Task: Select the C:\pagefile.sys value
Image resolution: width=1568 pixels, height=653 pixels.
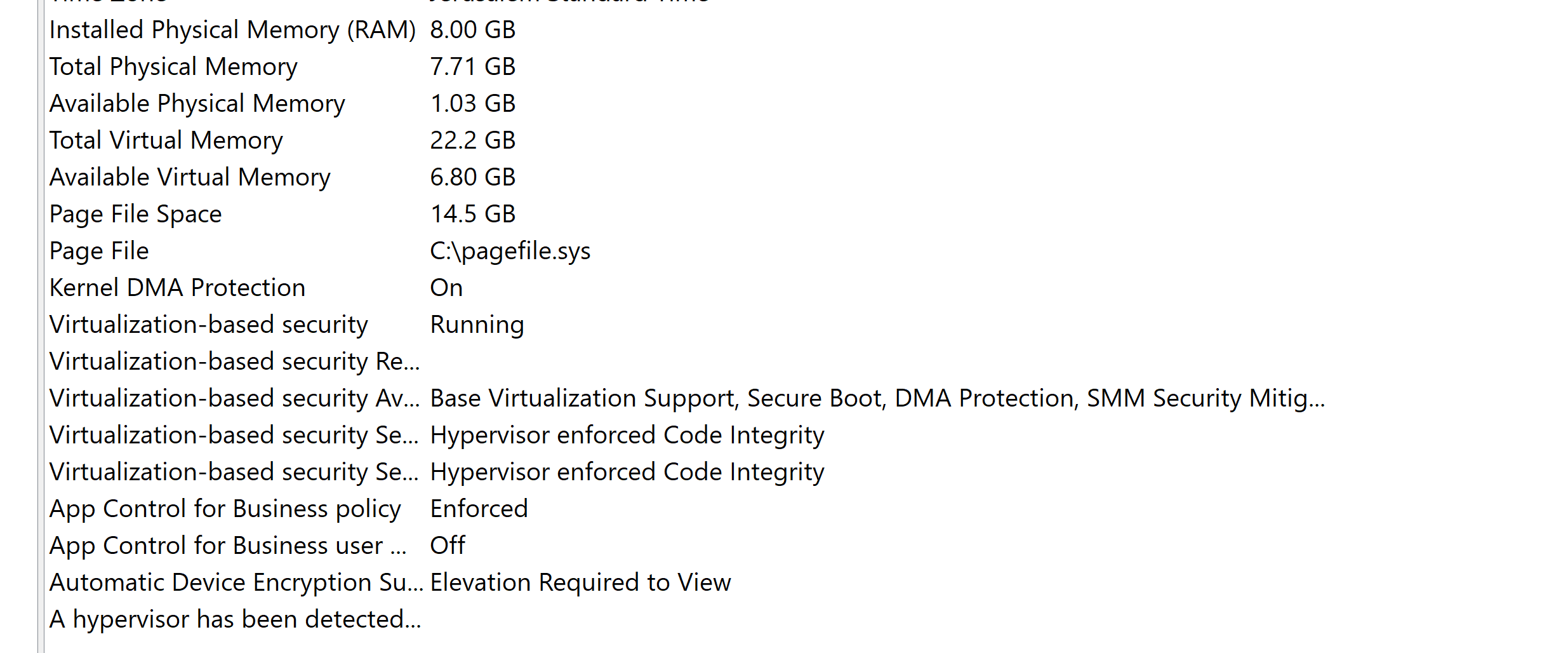Action: click(x=510, y=251)
